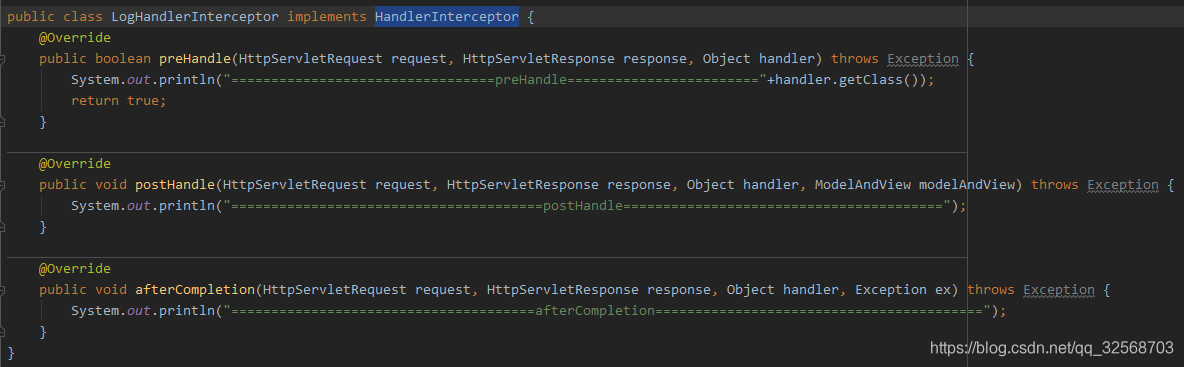The image size is (1184, 367).
Task: Click System.out.println in the afterCompletion body
Action: click(x=143, y=310)
